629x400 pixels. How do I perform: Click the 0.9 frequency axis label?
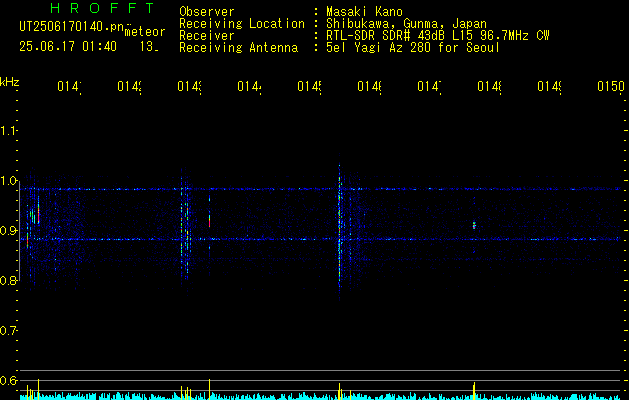8,231
